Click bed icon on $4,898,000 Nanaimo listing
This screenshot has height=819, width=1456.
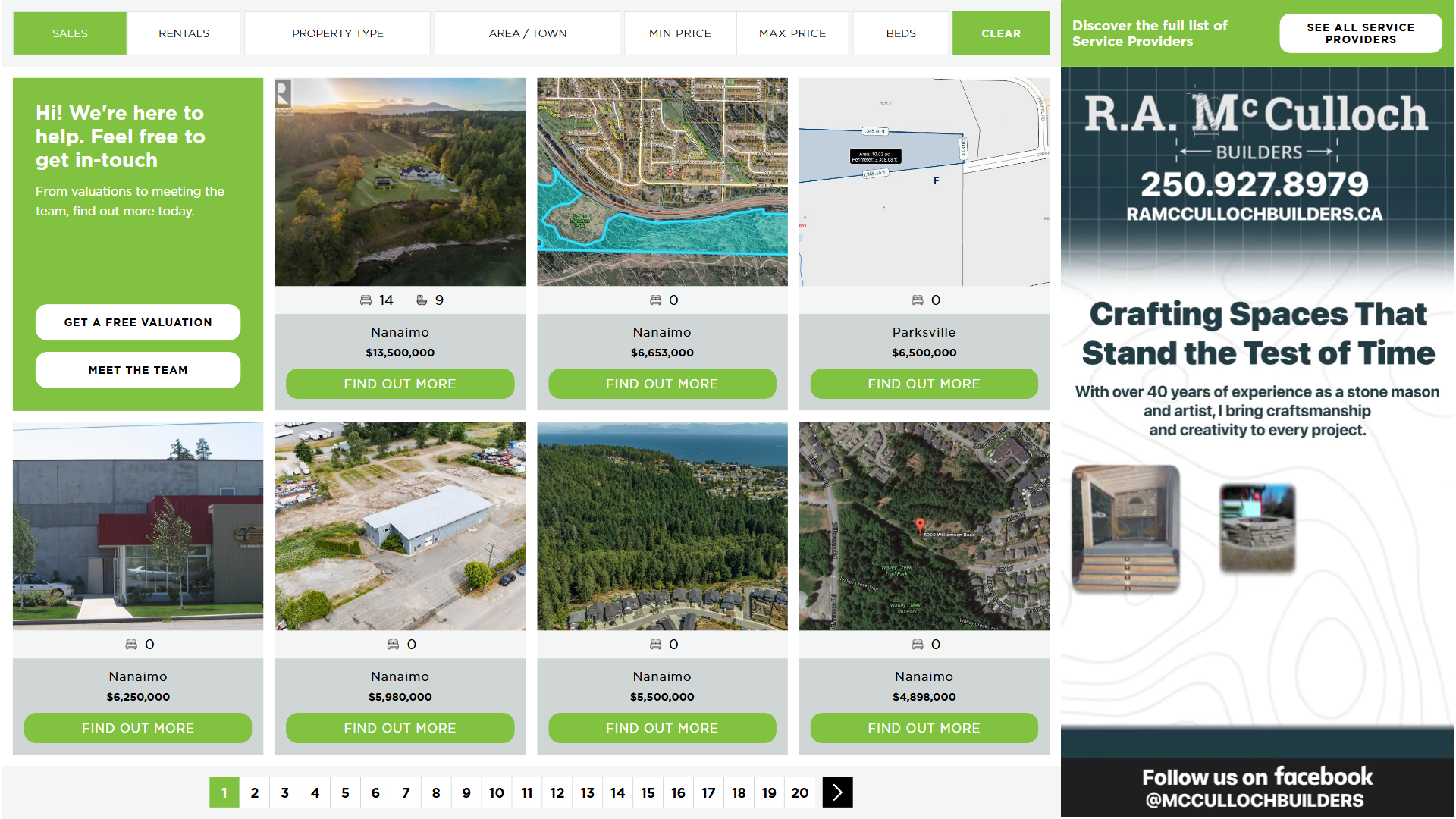[x=917, y=645]
